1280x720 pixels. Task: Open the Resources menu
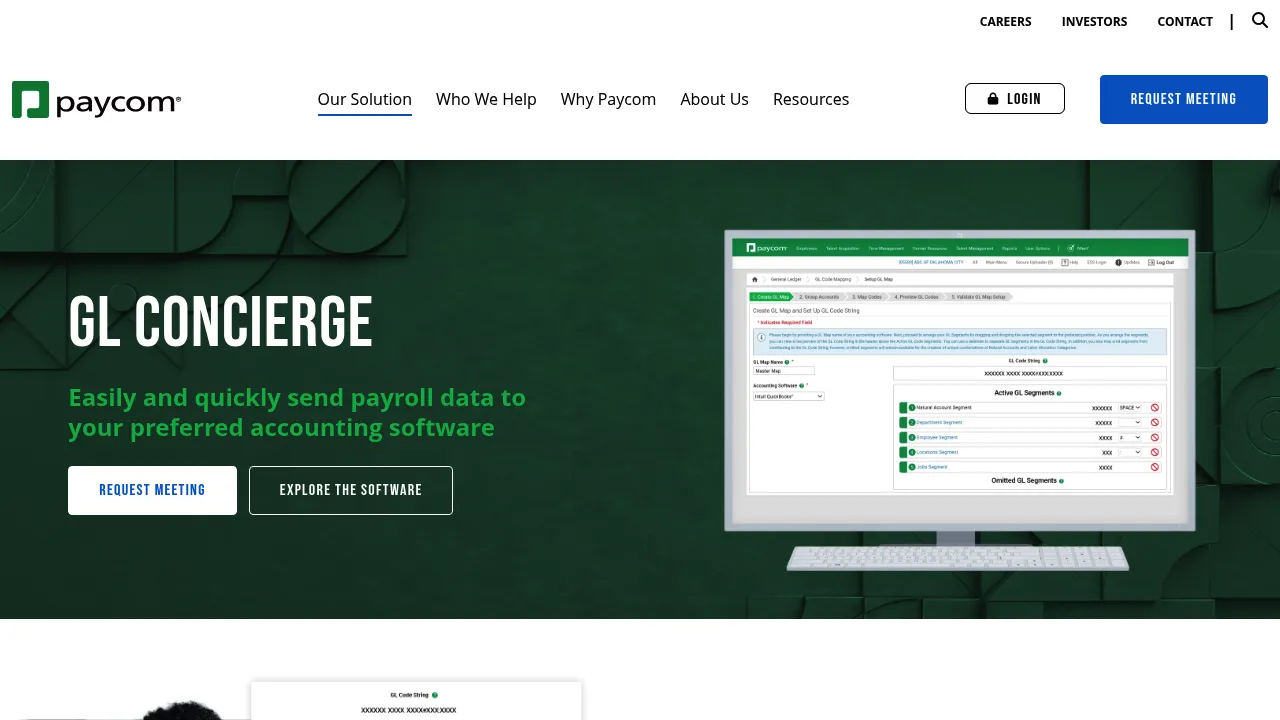(x=811, y=99)
